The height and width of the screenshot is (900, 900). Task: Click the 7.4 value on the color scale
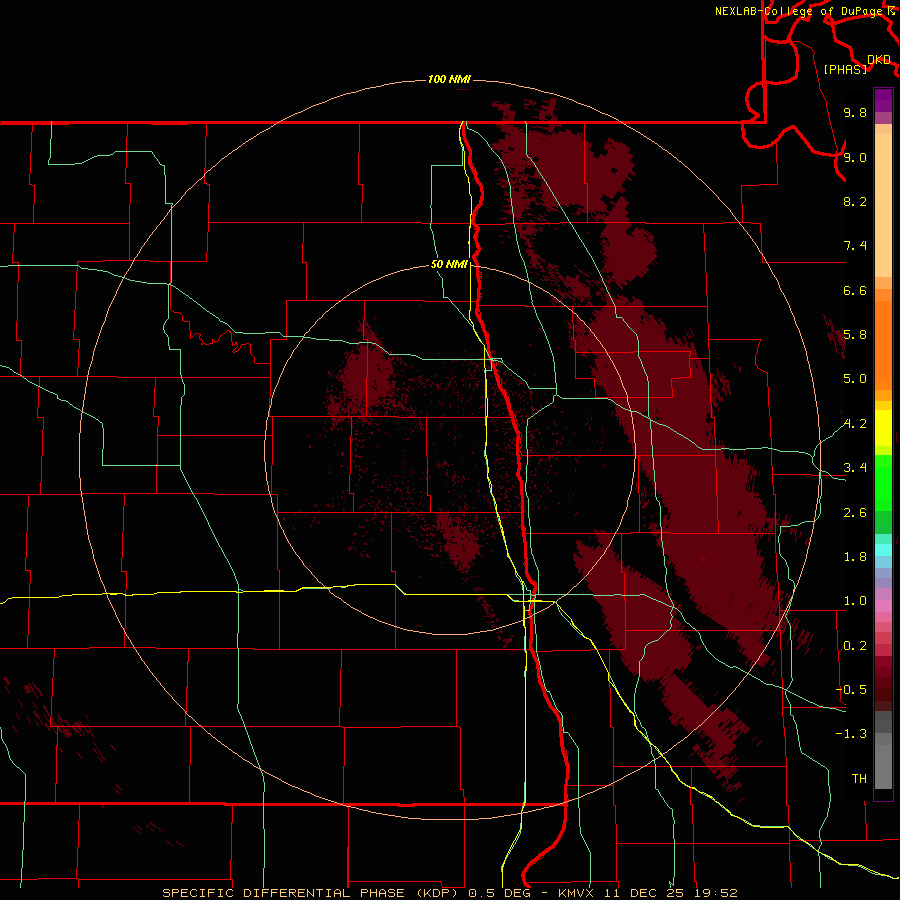coord(855,246)
